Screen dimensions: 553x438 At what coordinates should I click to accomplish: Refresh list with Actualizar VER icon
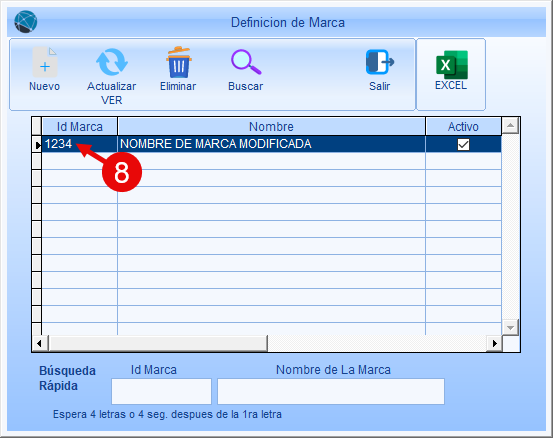(x=111, y=62)
